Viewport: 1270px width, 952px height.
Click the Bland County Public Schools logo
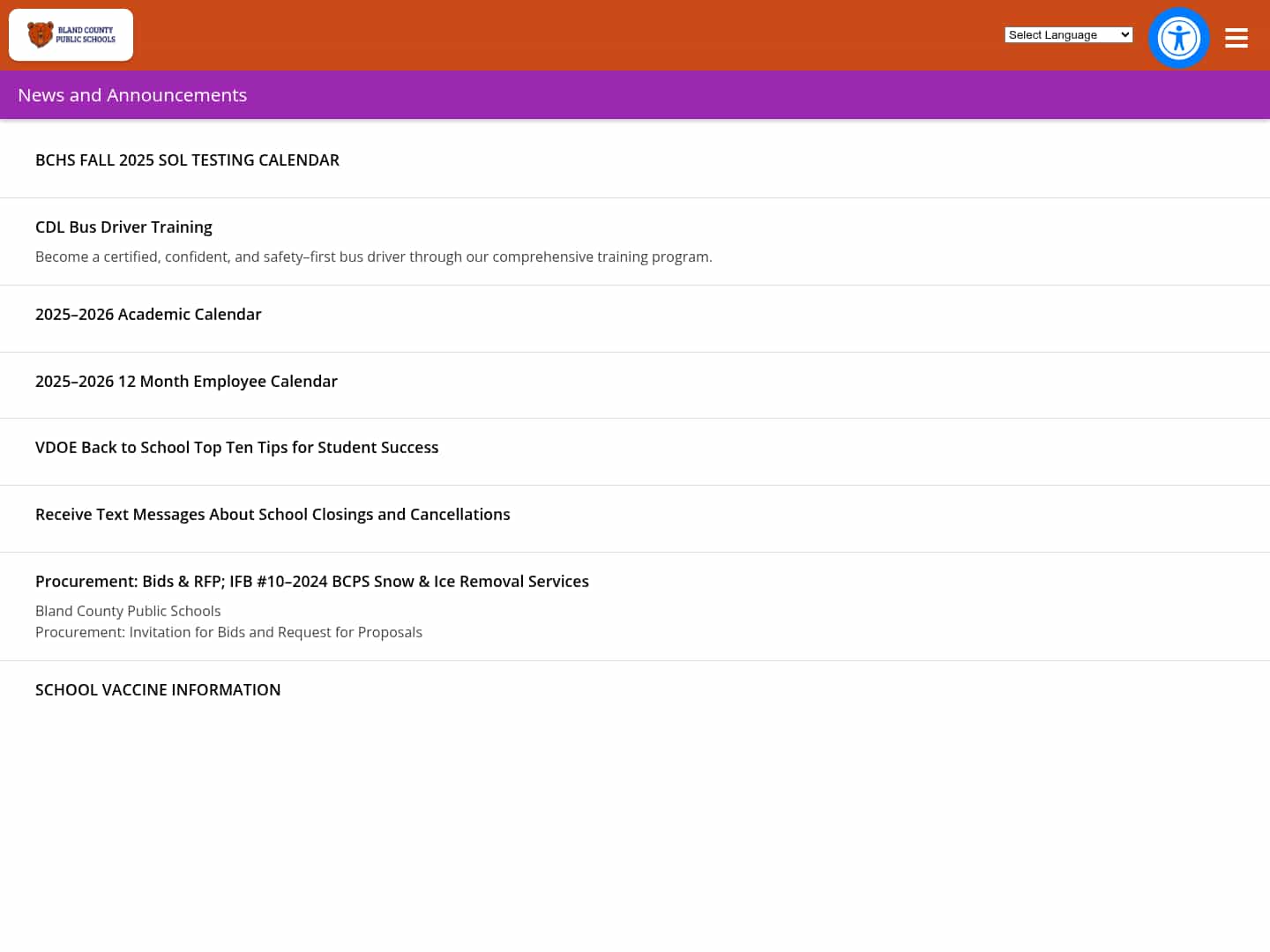pos(71,35)
